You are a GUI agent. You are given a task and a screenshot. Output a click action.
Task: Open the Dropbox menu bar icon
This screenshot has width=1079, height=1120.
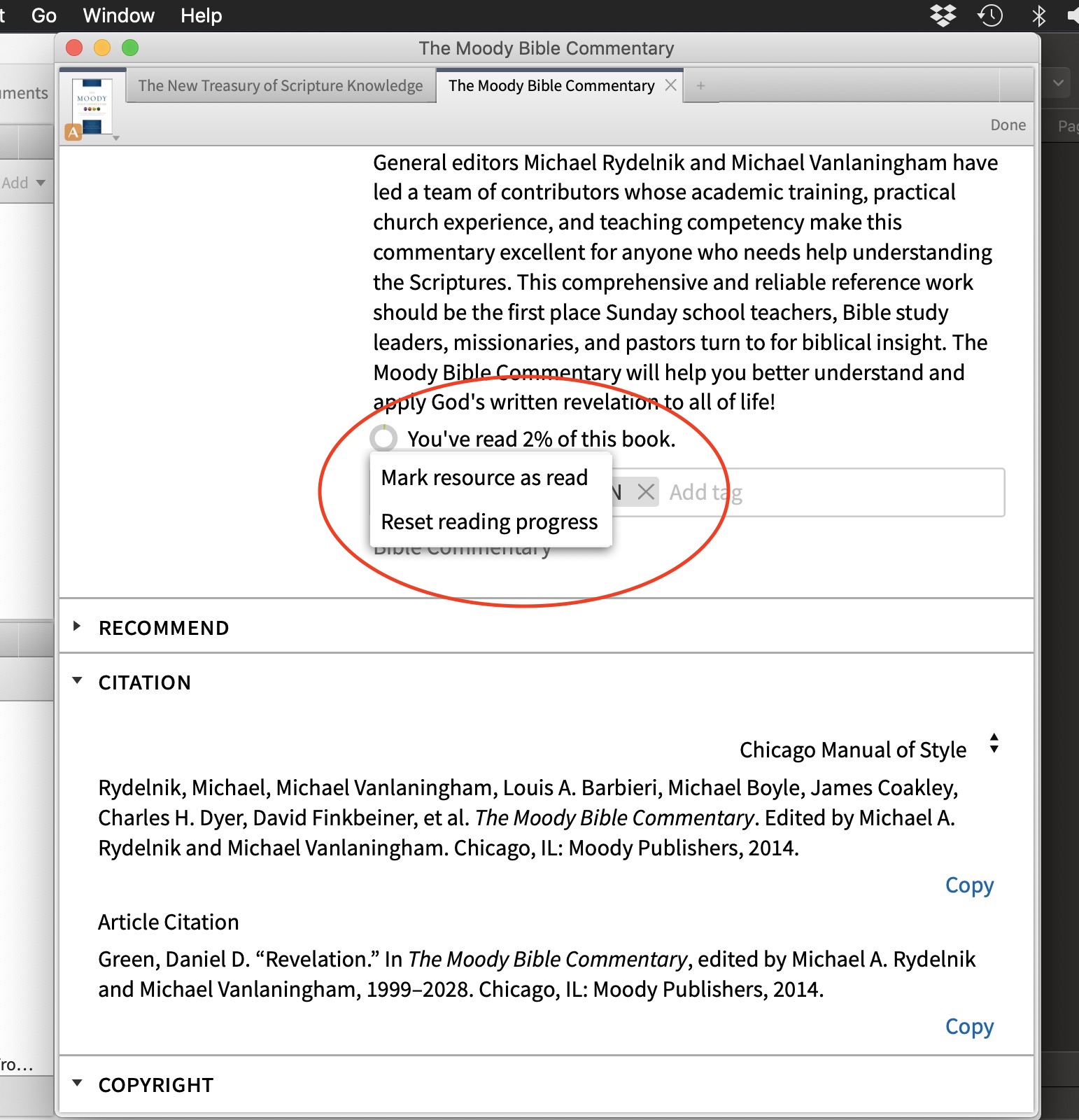coord(943,15)
